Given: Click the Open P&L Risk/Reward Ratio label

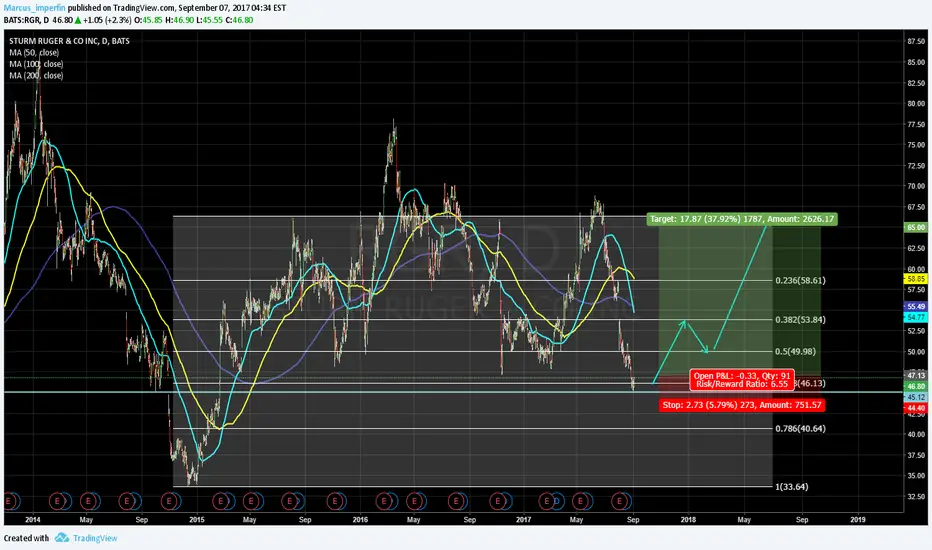Looking at the screenshot, I should (x=742, y=380).
